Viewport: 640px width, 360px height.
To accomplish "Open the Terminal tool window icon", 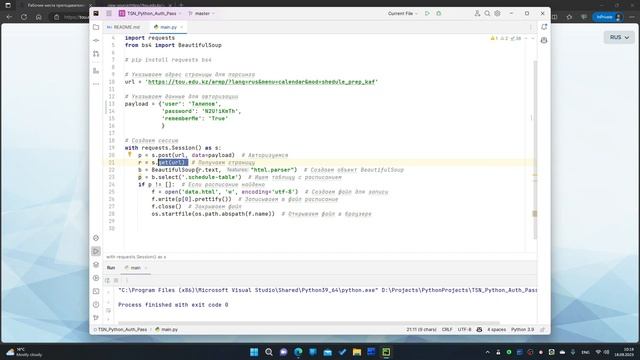I will 96,291.
